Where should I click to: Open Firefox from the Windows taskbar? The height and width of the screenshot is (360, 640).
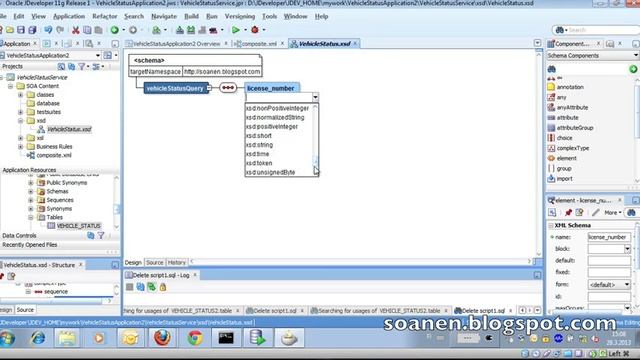pos(162,338)
